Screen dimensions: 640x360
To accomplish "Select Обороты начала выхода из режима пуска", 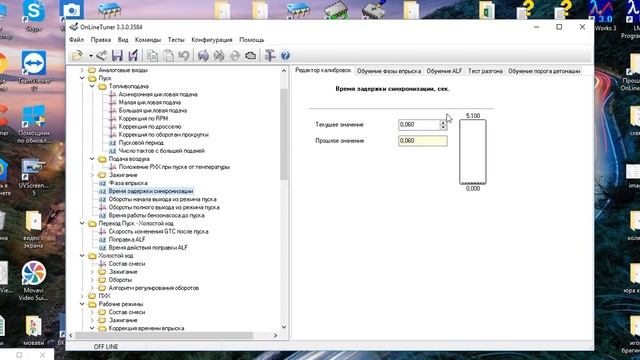I will tap(162, 199).
